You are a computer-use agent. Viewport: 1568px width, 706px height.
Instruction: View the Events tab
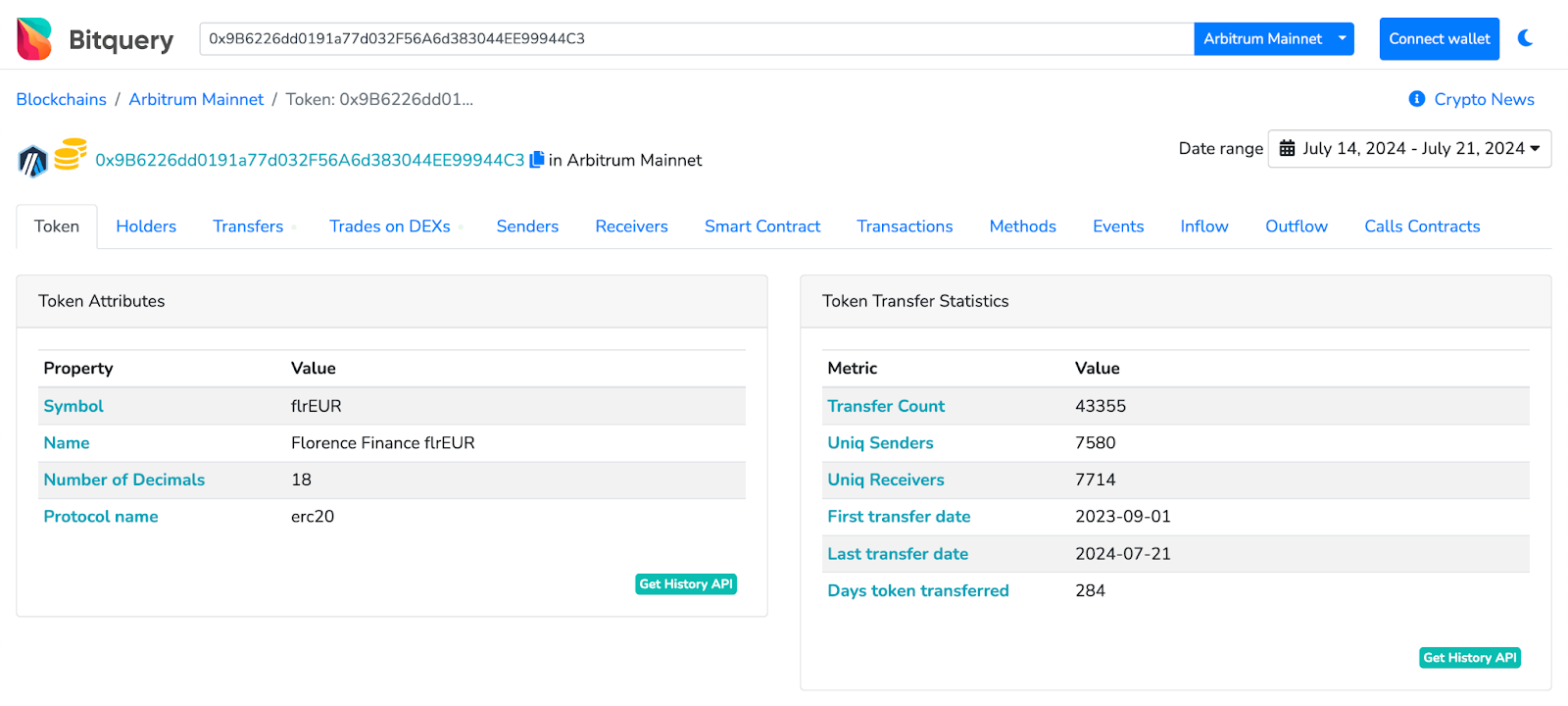pos(1118,227)
